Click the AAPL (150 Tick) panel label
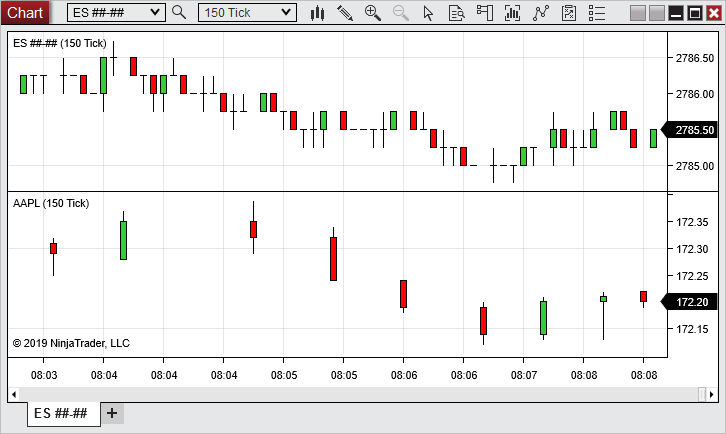Image resolution: width=726 pixels, height=434 pixels. tap(51, 203)
